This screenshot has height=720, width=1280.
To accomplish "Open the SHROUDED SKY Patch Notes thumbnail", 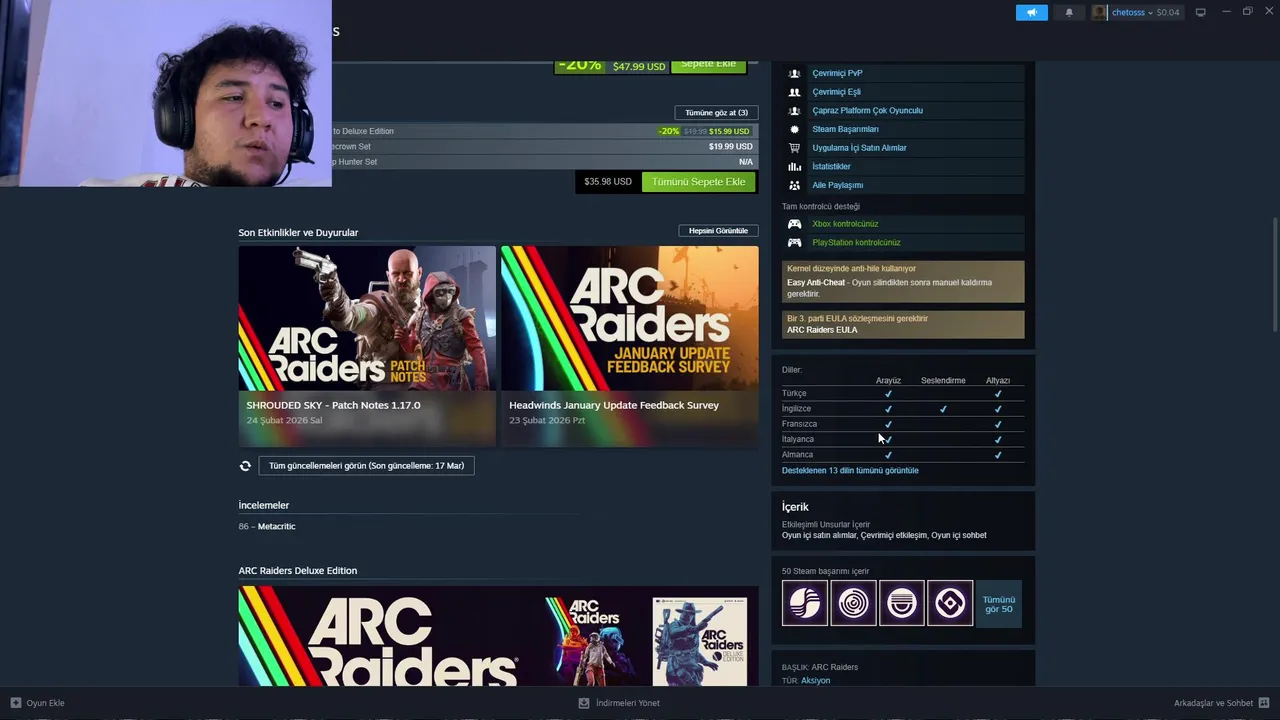I will point(367,318).
